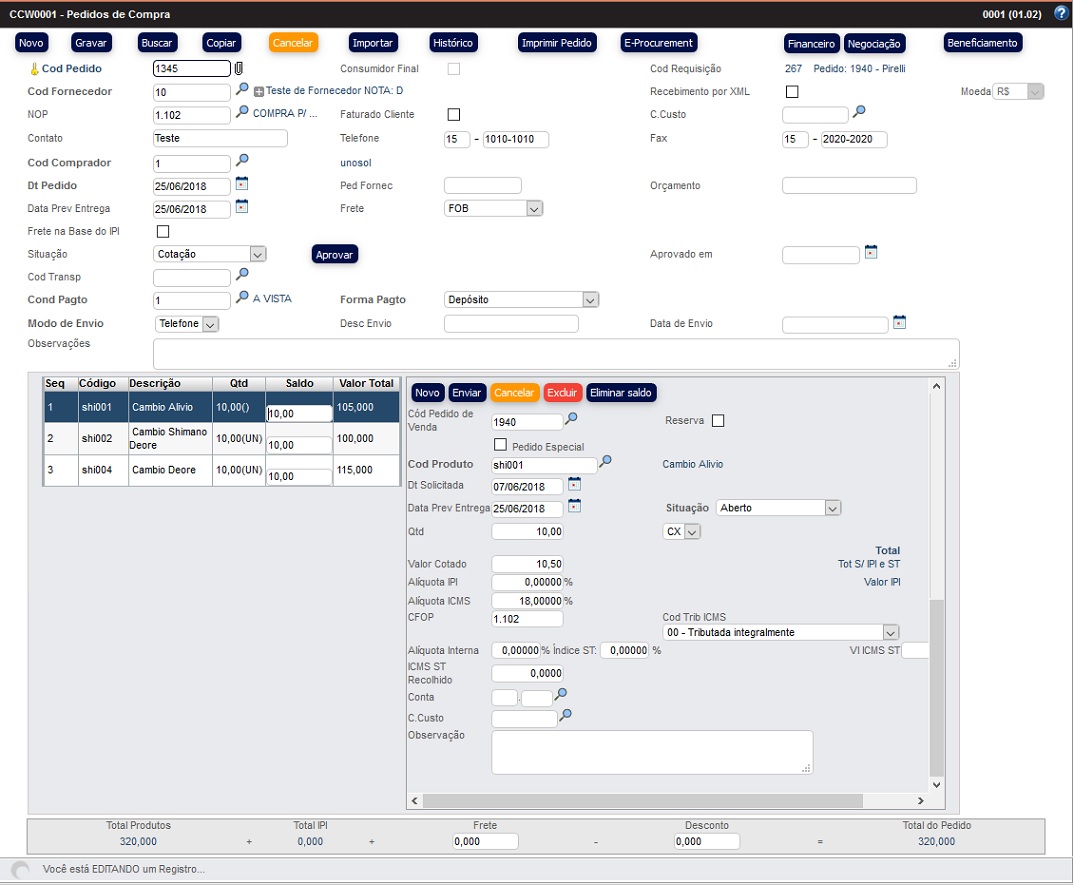Open the Histórico toolbar item

453,43
